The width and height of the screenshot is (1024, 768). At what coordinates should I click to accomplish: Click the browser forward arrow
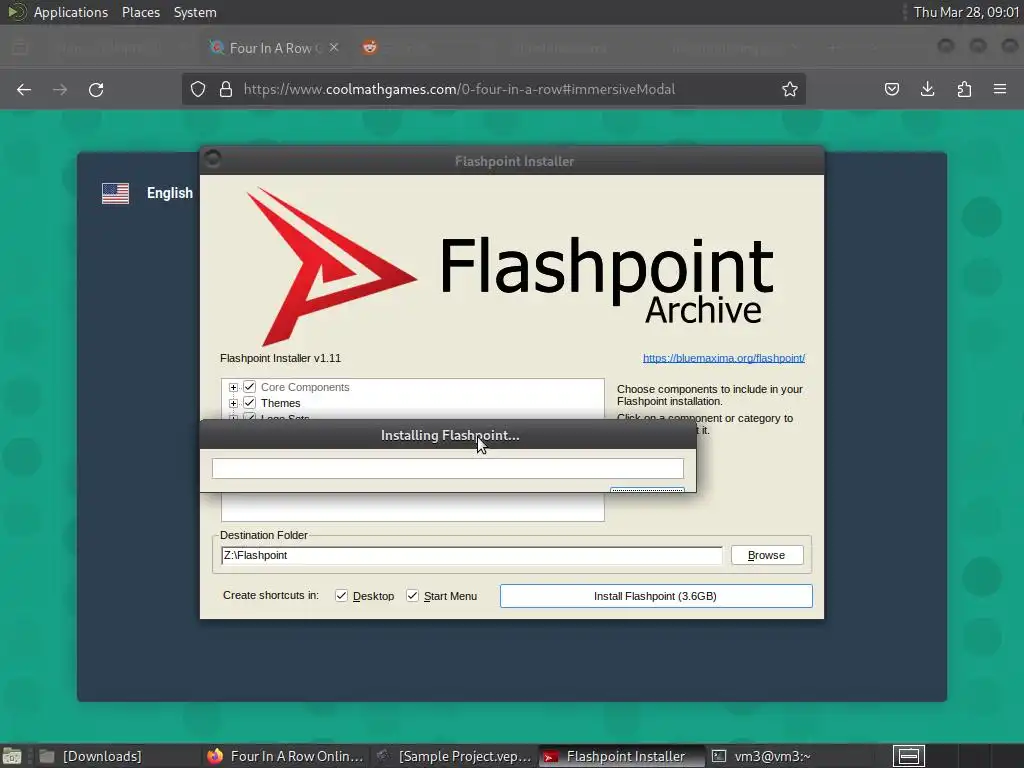point(60,89)
